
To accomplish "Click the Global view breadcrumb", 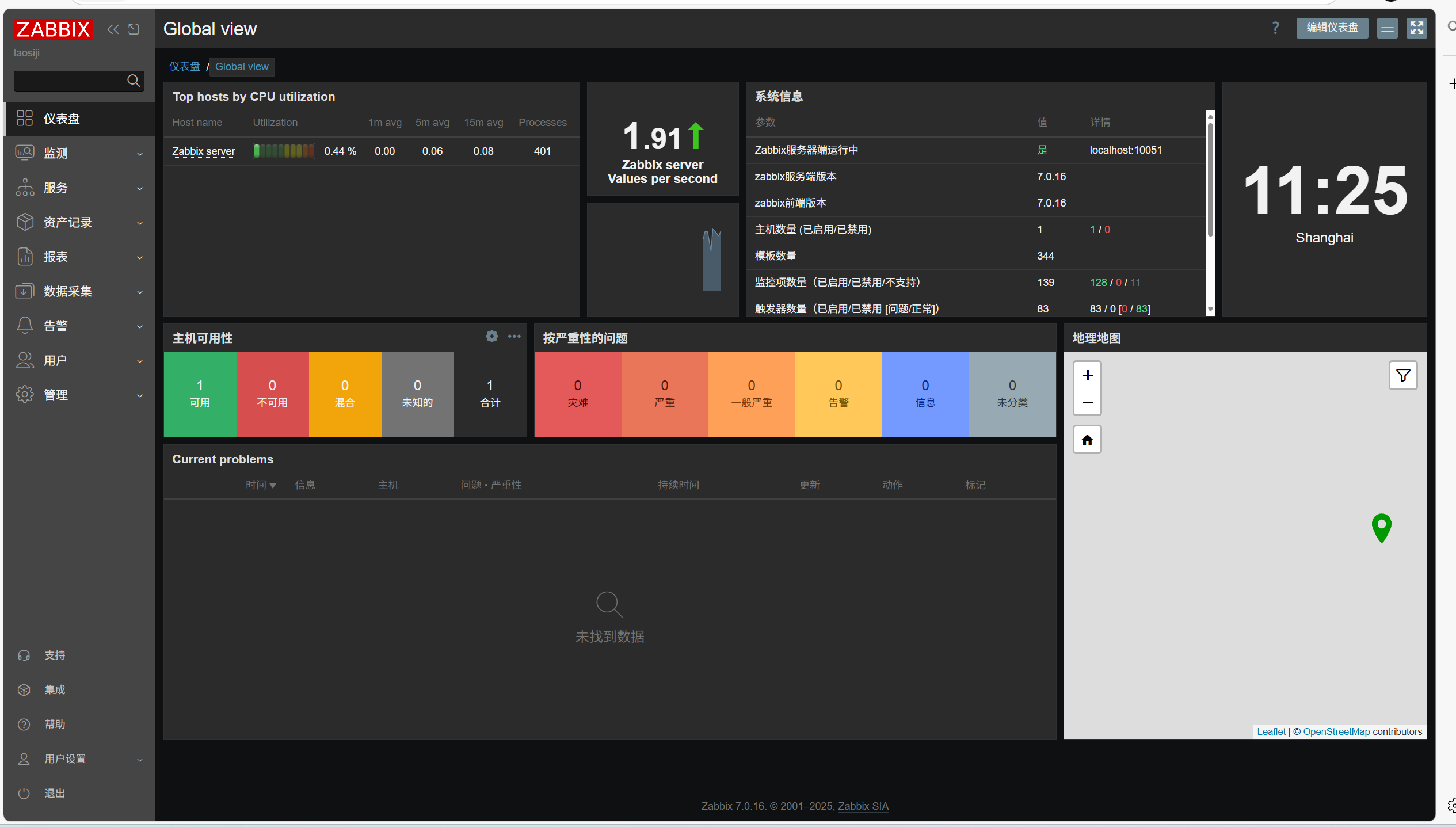I will [x=242, y=67].
